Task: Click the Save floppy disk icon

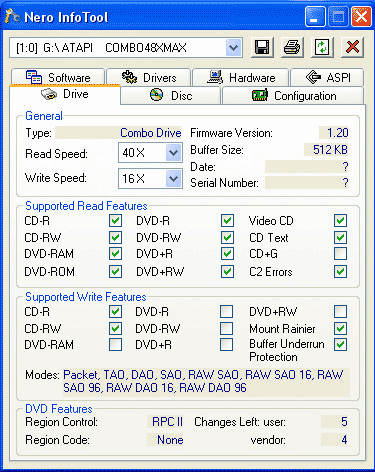Action: [x=262, y=47]
